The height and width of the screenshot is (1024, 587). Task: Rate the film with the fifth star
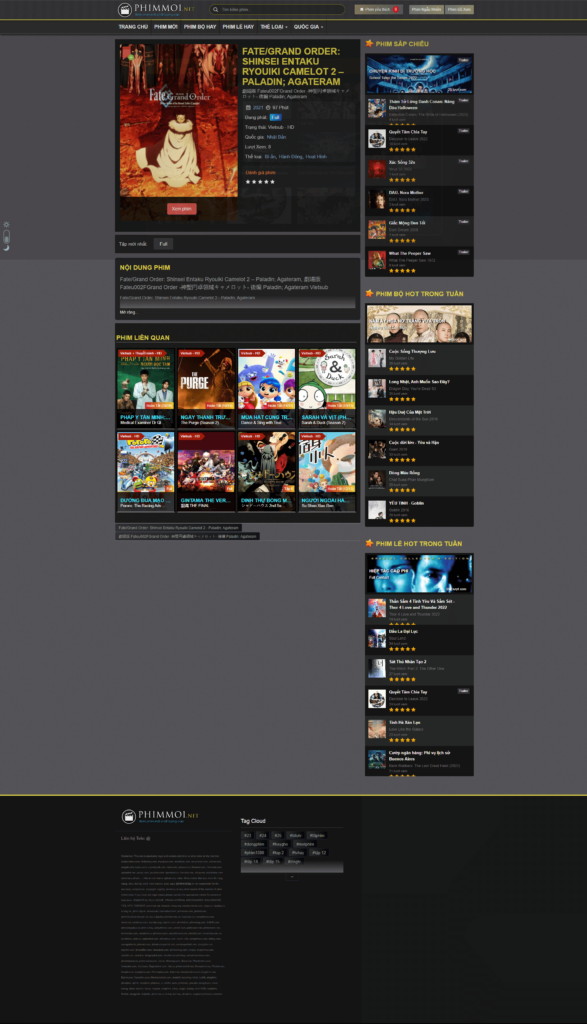(x=272, y=182)
